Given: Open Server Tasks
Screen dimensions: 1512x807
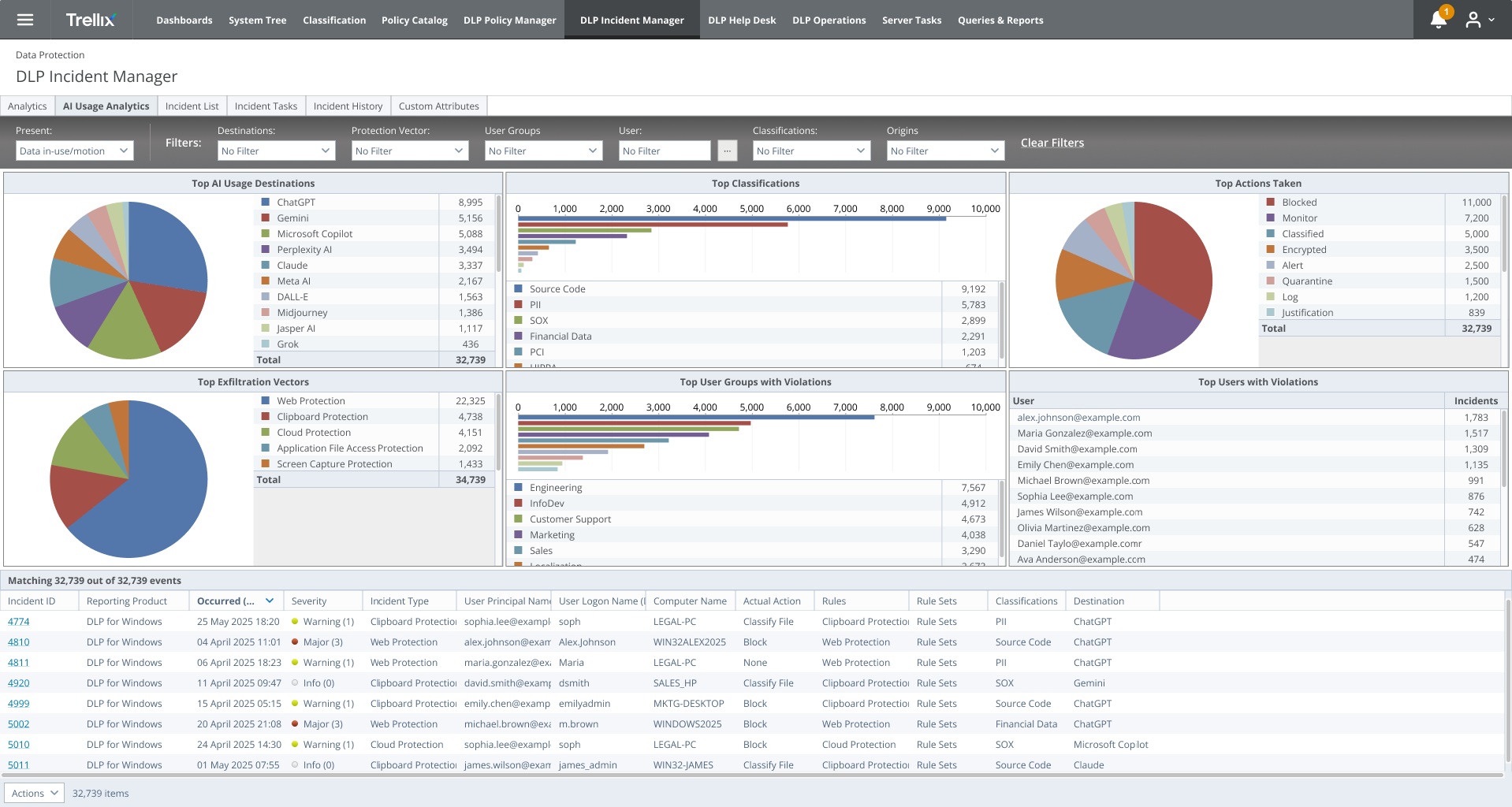Looking at the screenshot, I should click(912, 20).
